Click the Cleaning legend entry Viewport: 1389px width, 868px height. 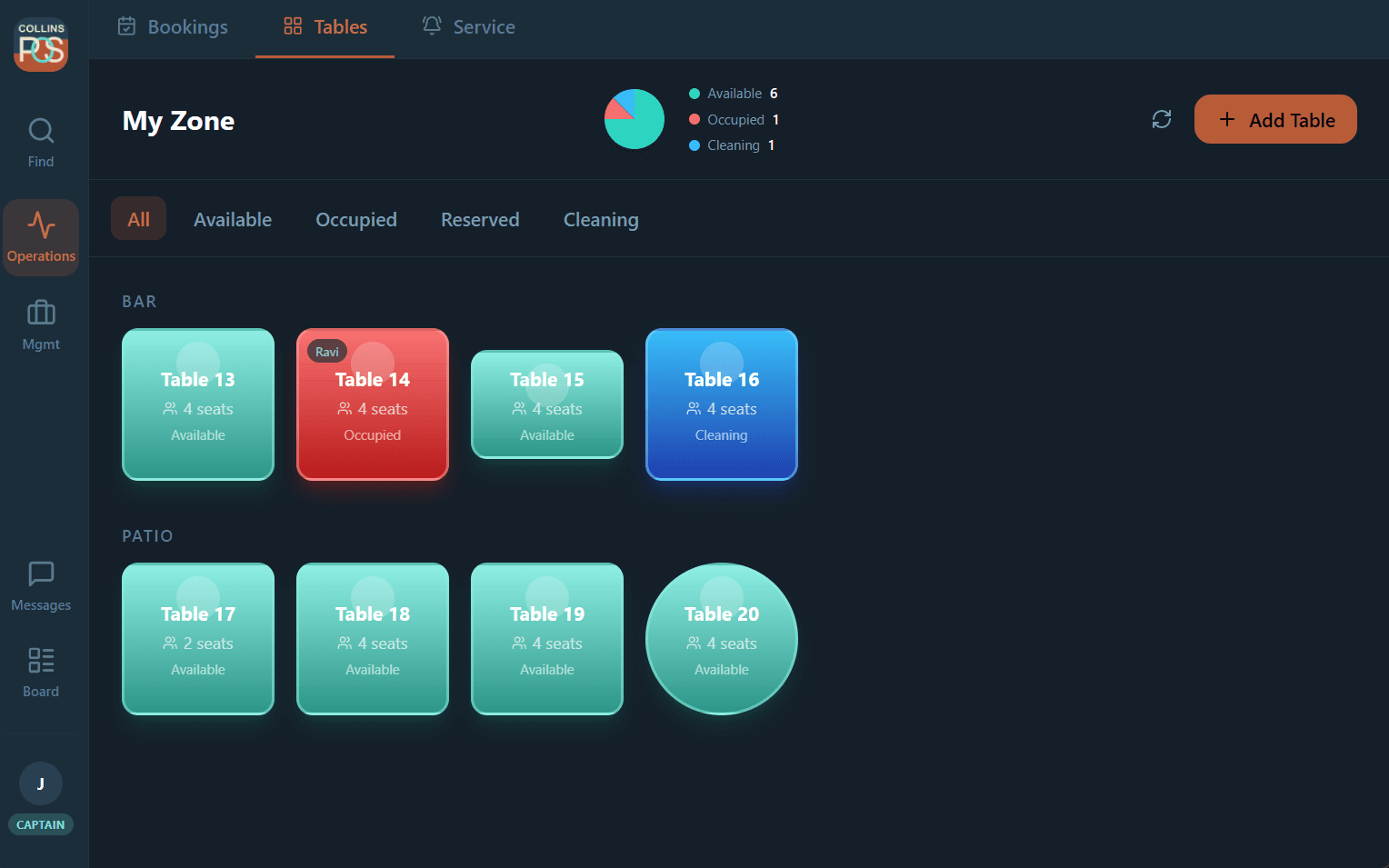pyautogui.click(x=732, y=145)
